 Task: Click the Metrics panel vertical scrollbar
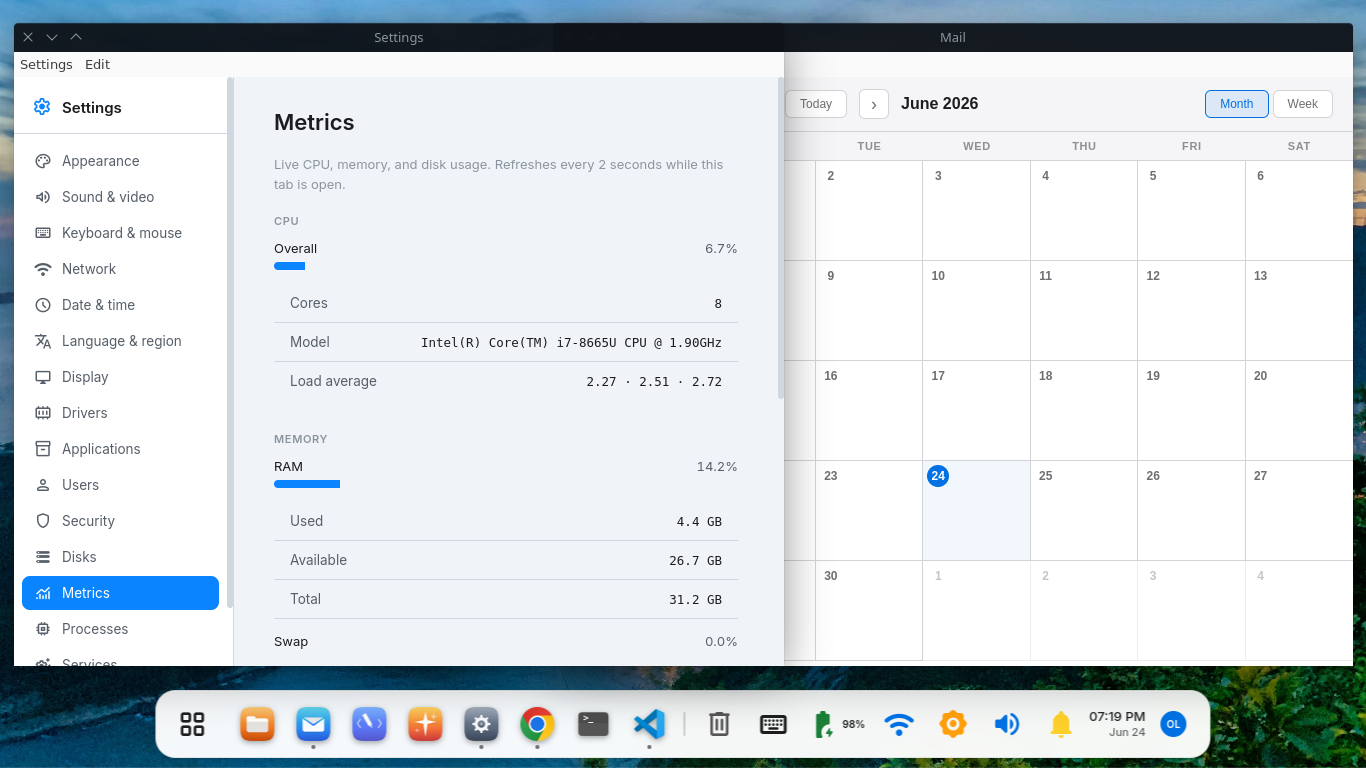(781, 238)
